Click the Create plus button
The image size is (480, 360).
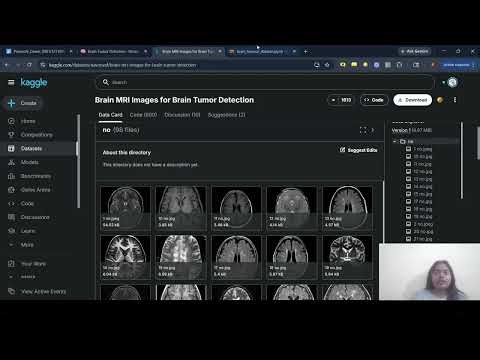click(x=22, y=103)
